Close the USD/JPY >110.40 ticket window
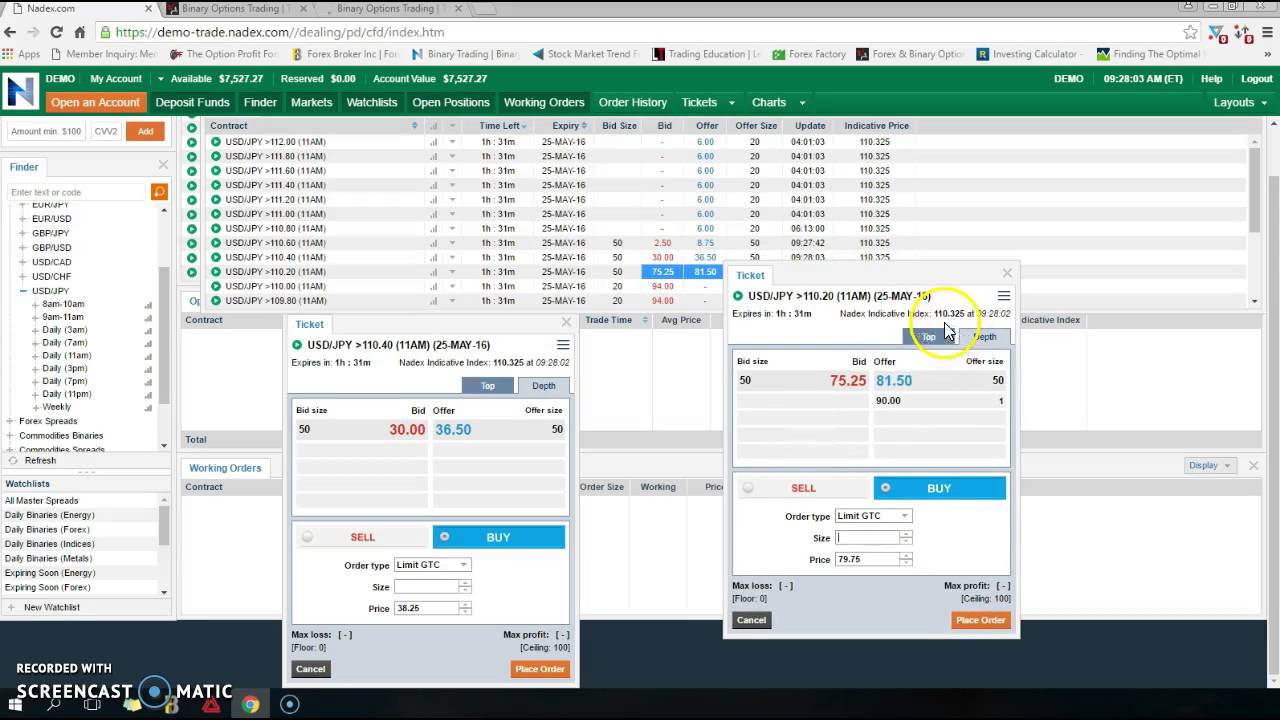 tap(566, 322)
